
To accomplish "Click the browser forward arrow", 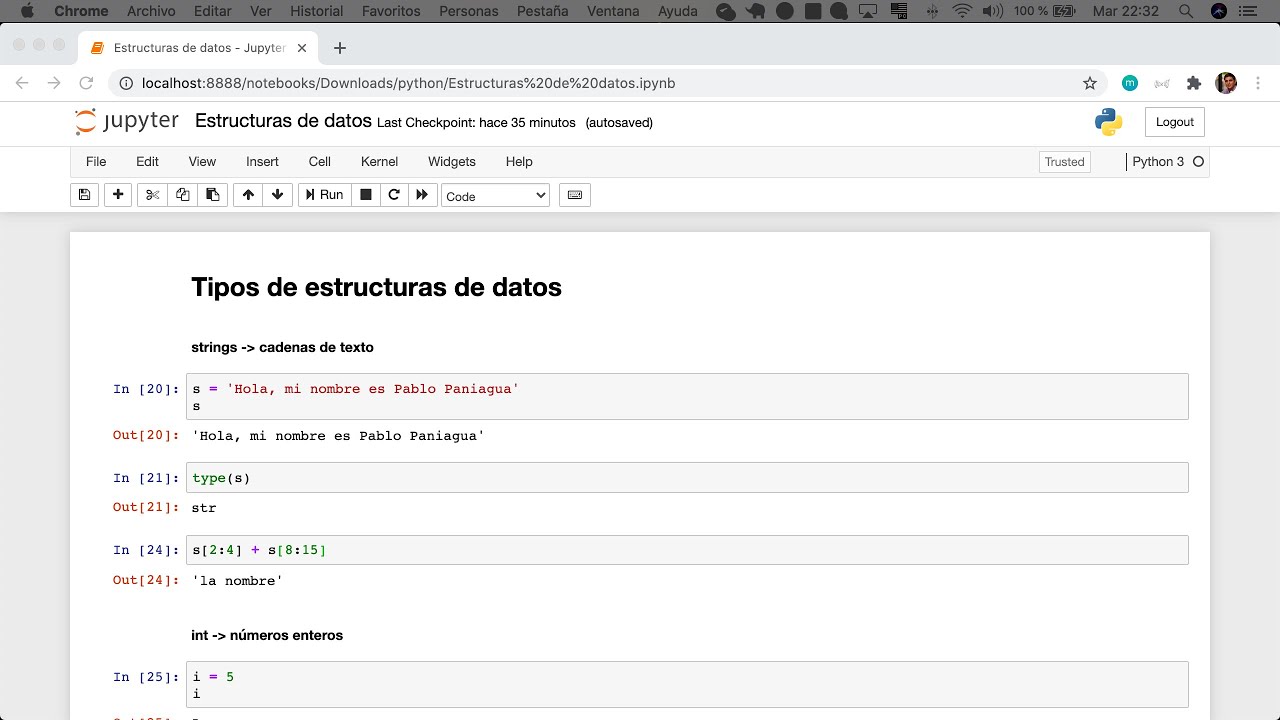I will coord(54,83).
